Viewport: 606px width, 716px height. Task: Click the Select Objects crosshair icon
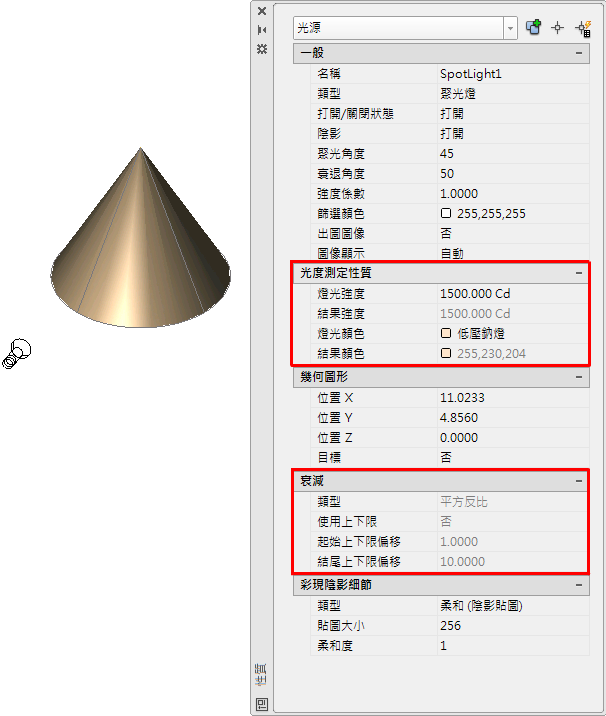point(558,28)
